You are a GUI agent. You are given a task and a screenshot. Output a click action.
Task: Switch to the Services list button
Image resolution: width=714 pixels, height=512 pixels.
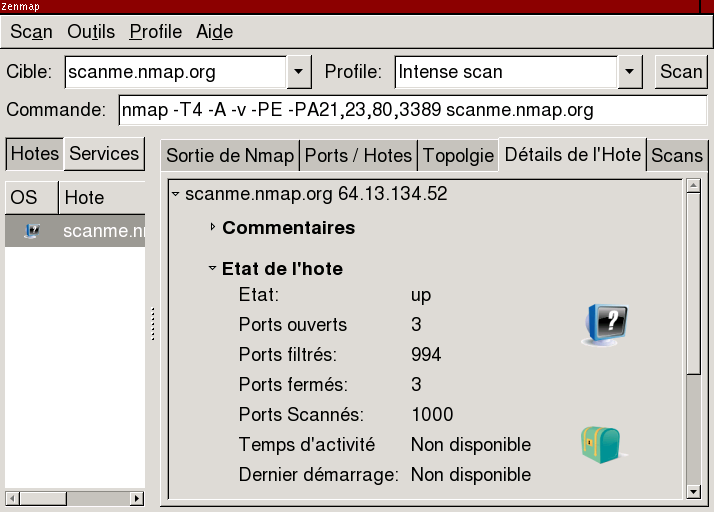pyautogui.click(x=104, y=154)
